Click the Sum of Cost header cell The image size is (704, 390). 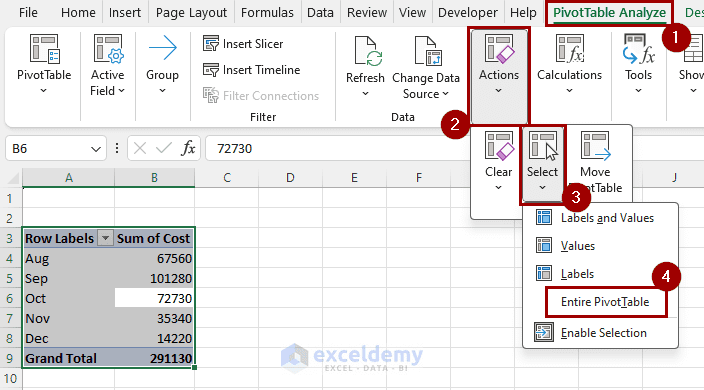(154, 238)
